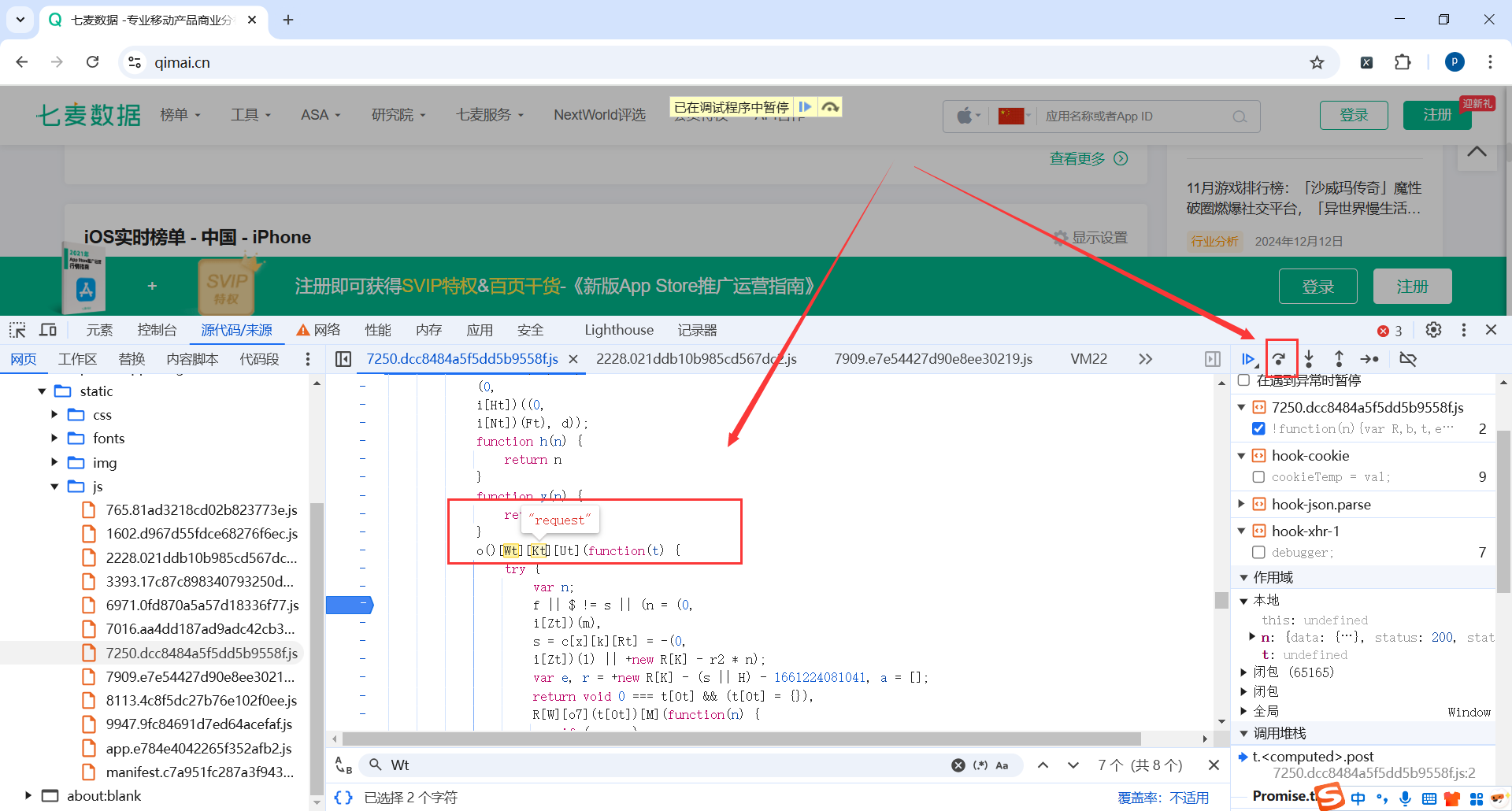Close the DevTools panel
The width and height of the screenshot is (1512, 811).
click(1491, 330)
